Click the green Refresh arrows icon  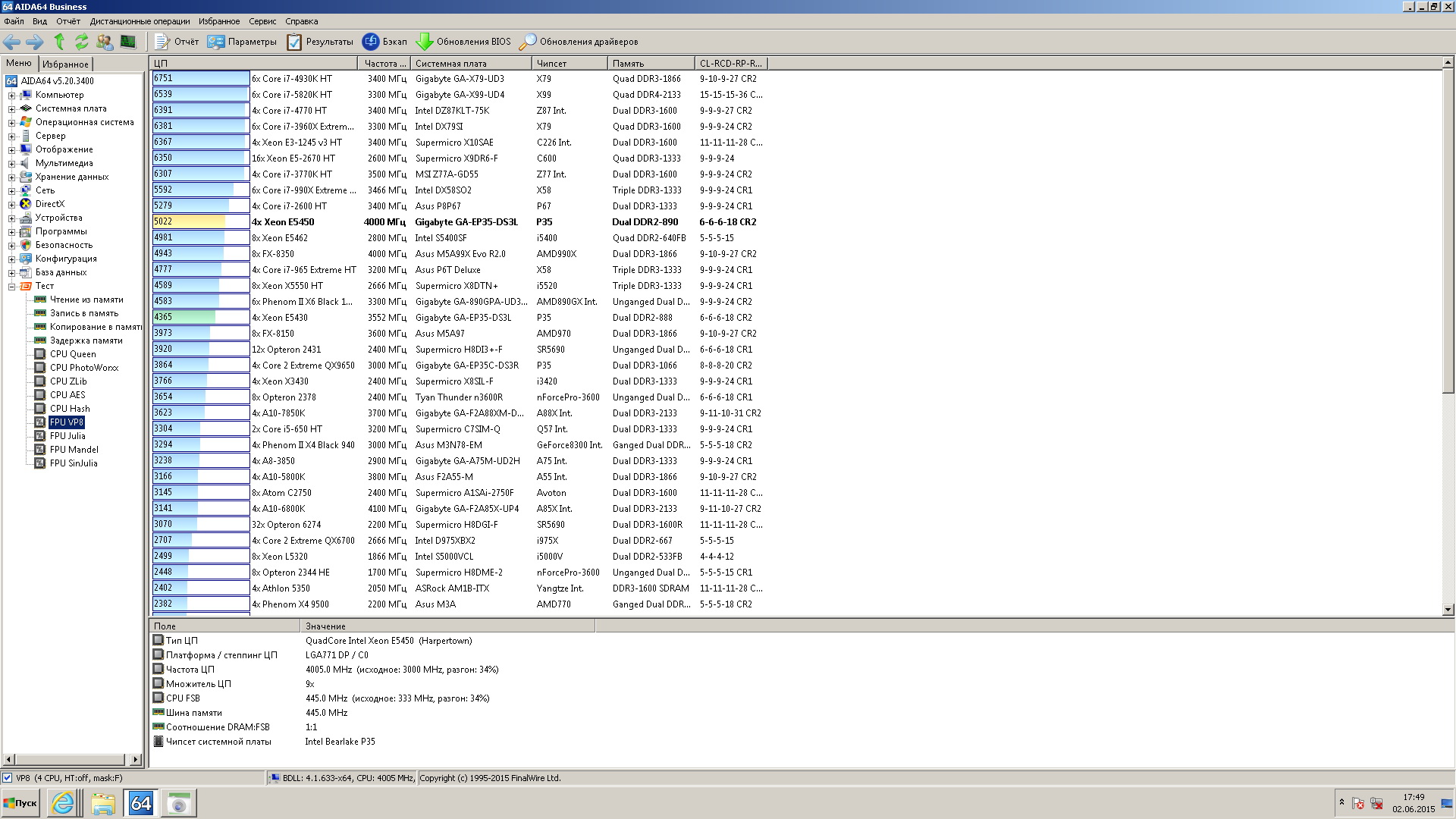pos(81,42)
